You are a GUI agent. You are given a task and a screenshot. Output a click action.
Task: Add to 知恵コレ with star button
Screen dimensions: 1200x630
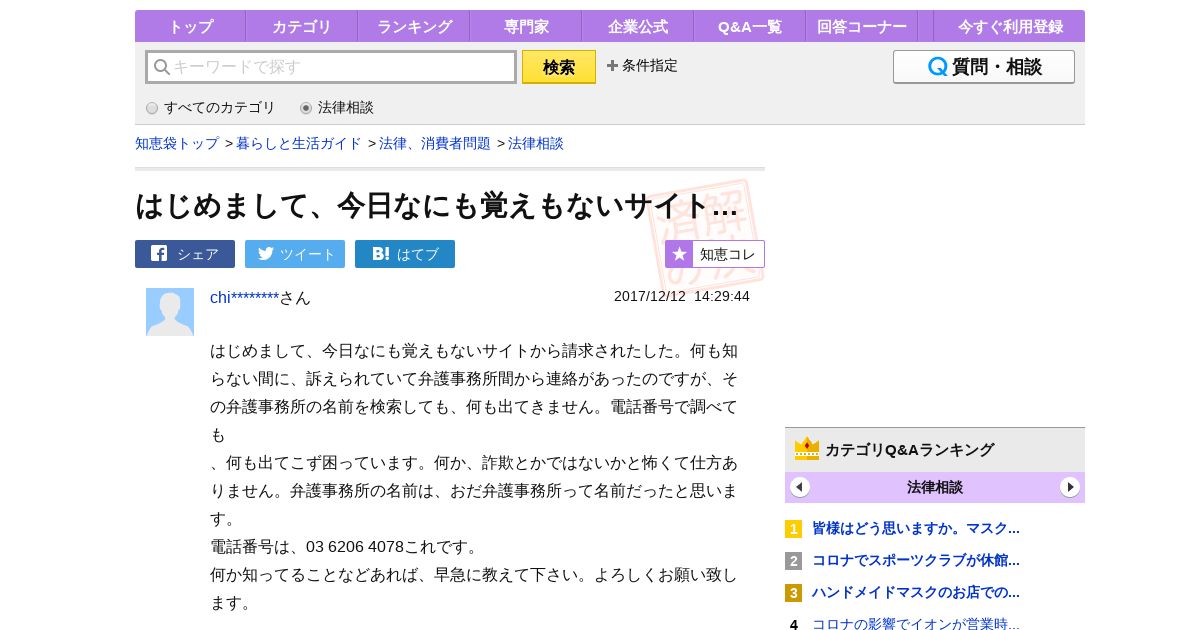[715, 254]
